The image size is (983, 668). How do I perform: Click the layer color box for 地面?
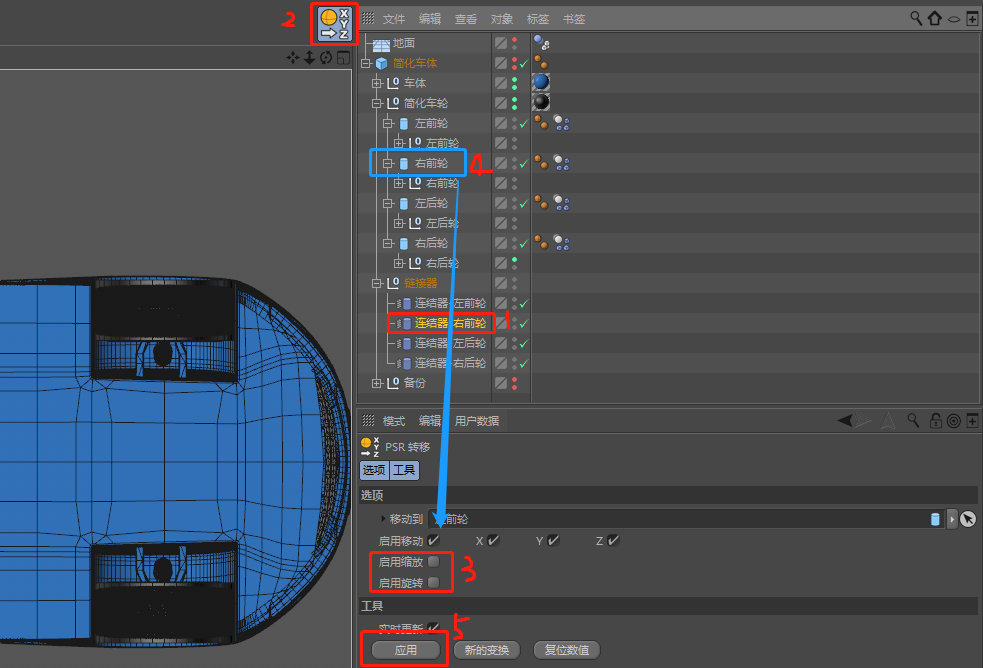pos(500,43)
